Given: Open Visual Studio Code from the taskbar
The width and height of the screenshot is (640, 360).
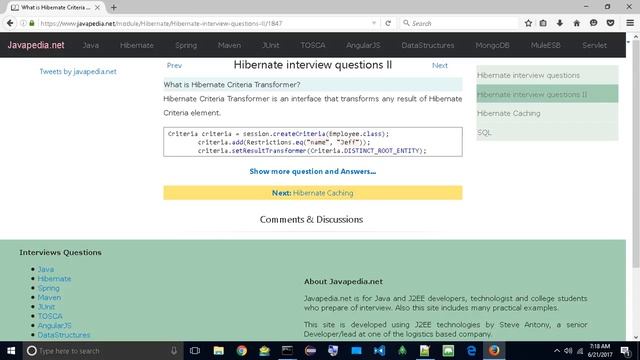Looking at the screenshot, I should point(379,351).
